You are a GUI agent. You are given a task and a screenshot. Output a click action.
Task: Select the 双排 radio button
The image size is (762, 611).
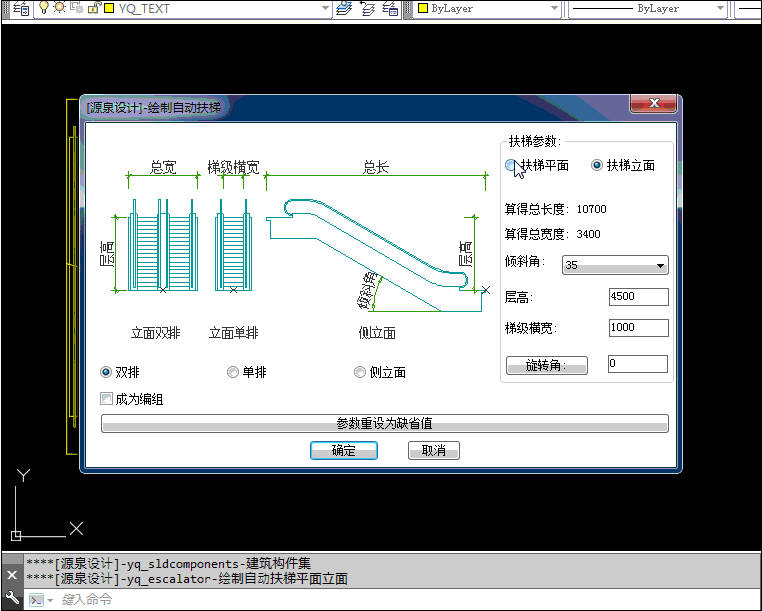(x=105, y=372)
